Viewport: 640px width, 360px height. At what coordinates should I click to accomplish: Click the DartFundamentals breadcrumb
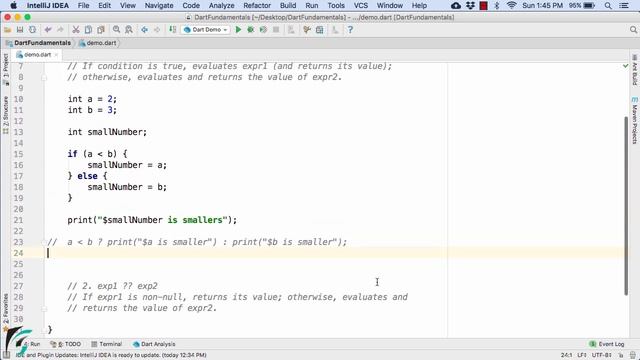tap(38, 43)
